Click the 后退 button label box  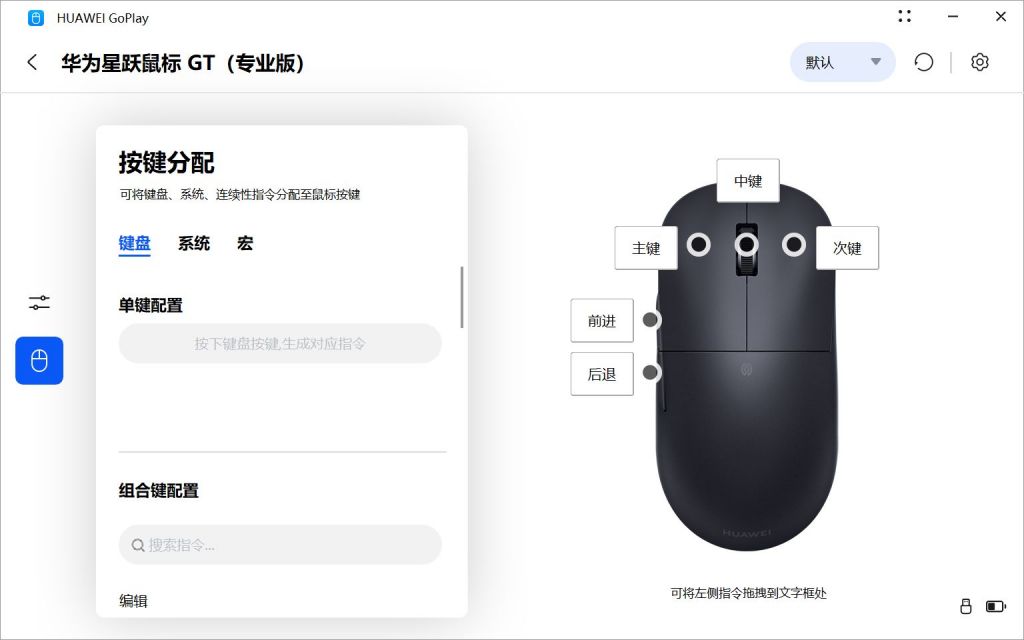pyautogui.click(x=602, y=374)
